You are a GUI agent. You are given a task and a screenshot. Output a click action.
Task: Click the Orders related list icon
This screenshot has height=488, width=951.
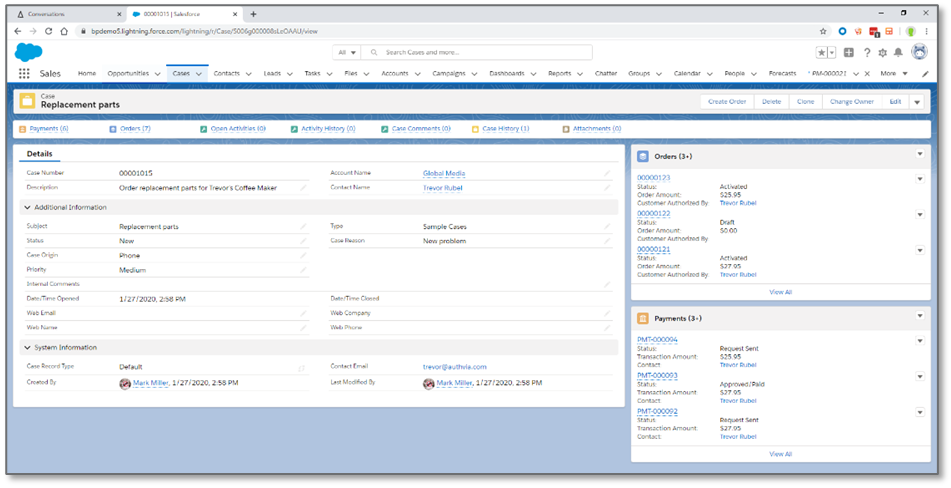pyautogui.click(x=643, y=156)
